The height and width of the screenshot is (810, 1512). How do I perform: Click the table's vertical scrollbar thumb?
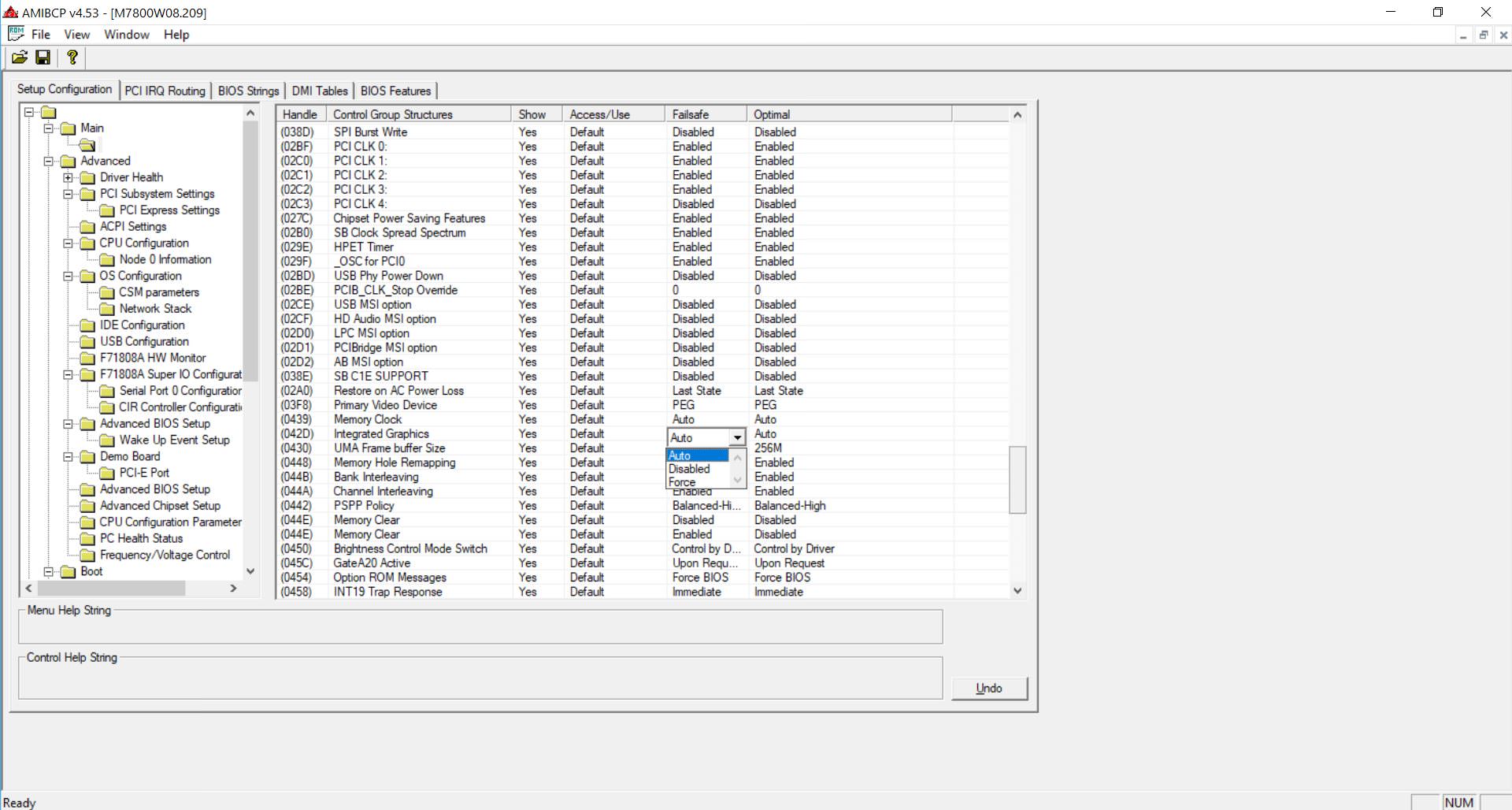click(1017, 480)
